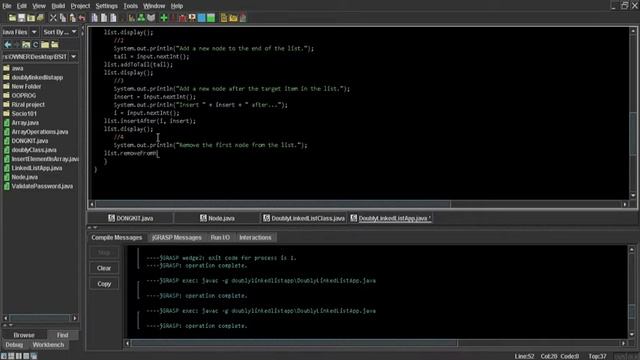
Task: Click the green square toolbar icon
Action: (211, 18)
